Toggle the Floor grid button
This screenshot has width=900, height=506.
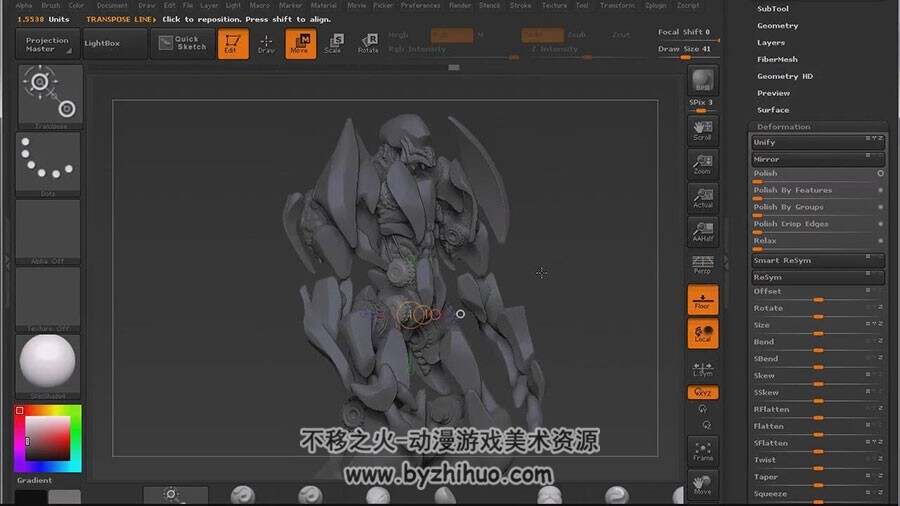tap(703, 299)
